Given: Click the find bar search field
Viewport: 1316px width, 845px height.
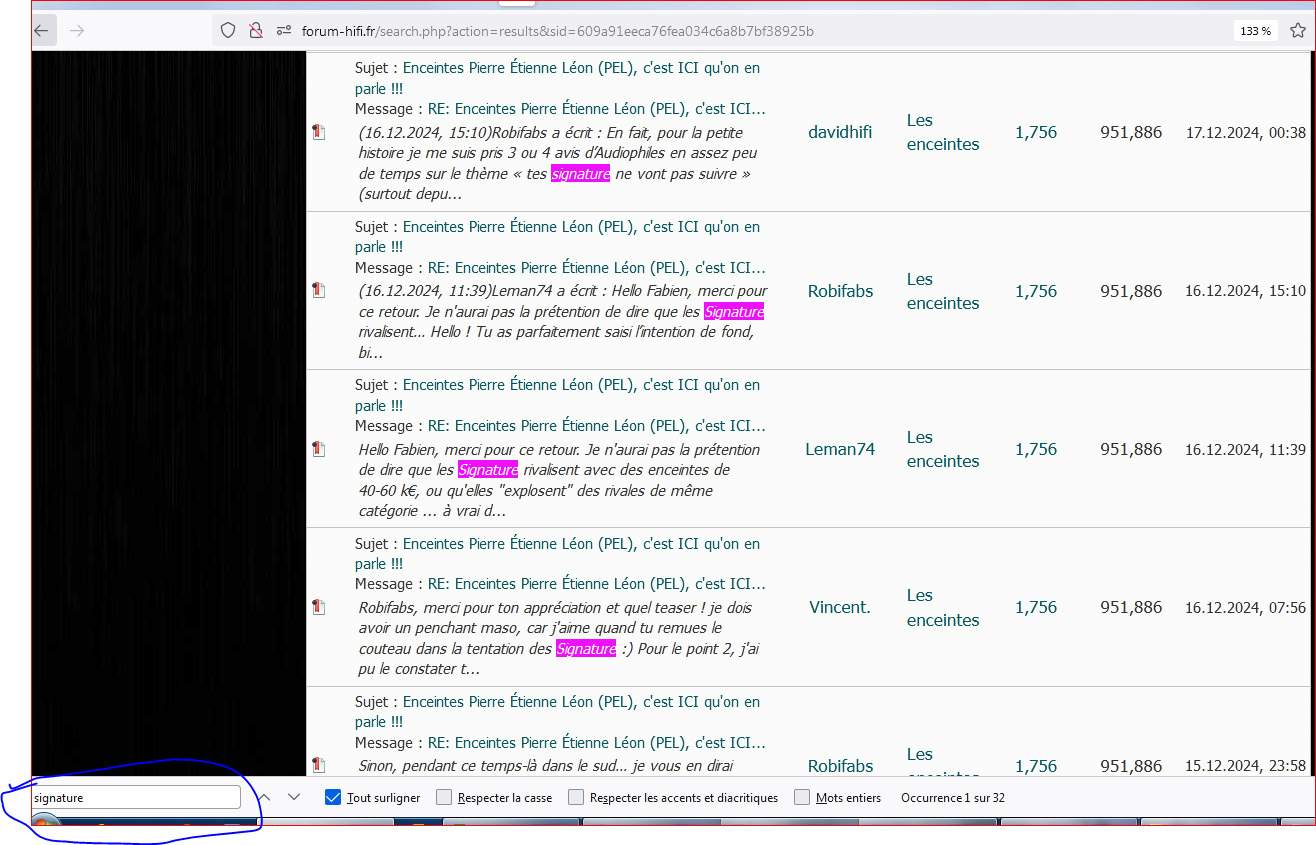Looking at the screenshot, I should (136, 797).
